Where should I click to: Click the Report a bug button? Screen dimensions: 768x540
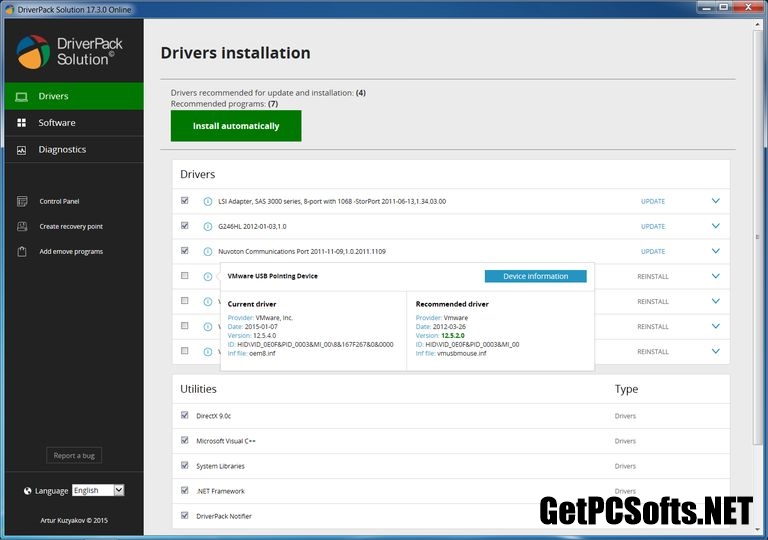tap(74, 455)
